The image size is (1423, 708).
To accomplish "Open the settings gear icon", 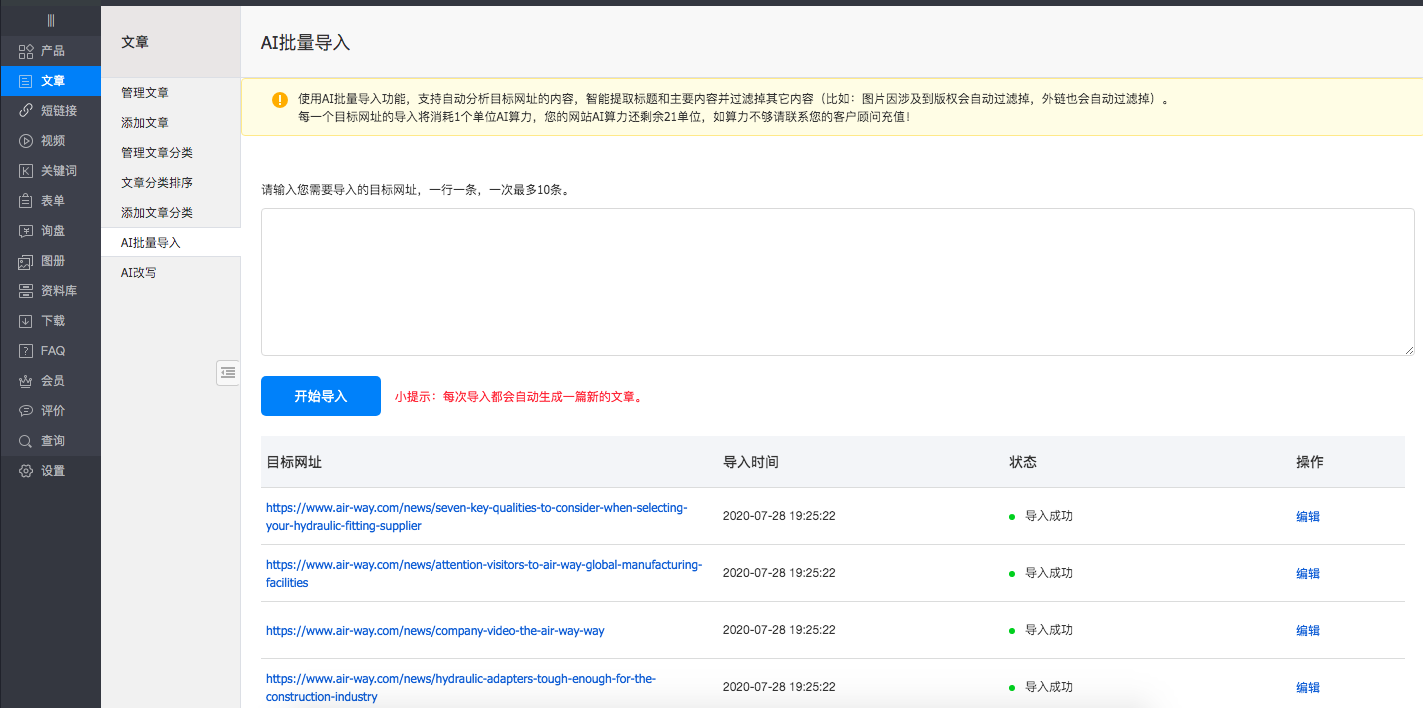I will tap(26, 471).
